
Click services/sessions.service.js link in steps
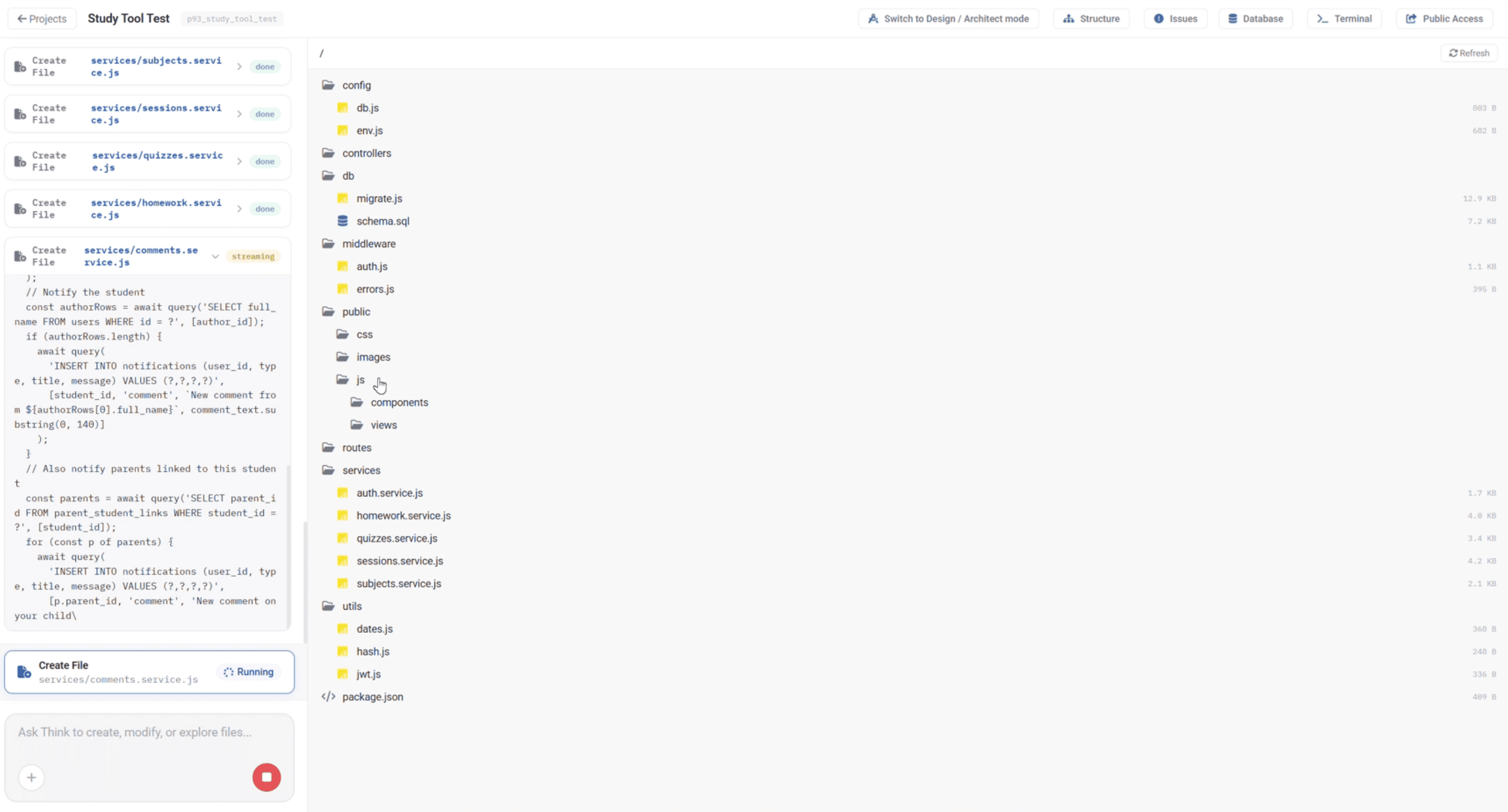156,114
